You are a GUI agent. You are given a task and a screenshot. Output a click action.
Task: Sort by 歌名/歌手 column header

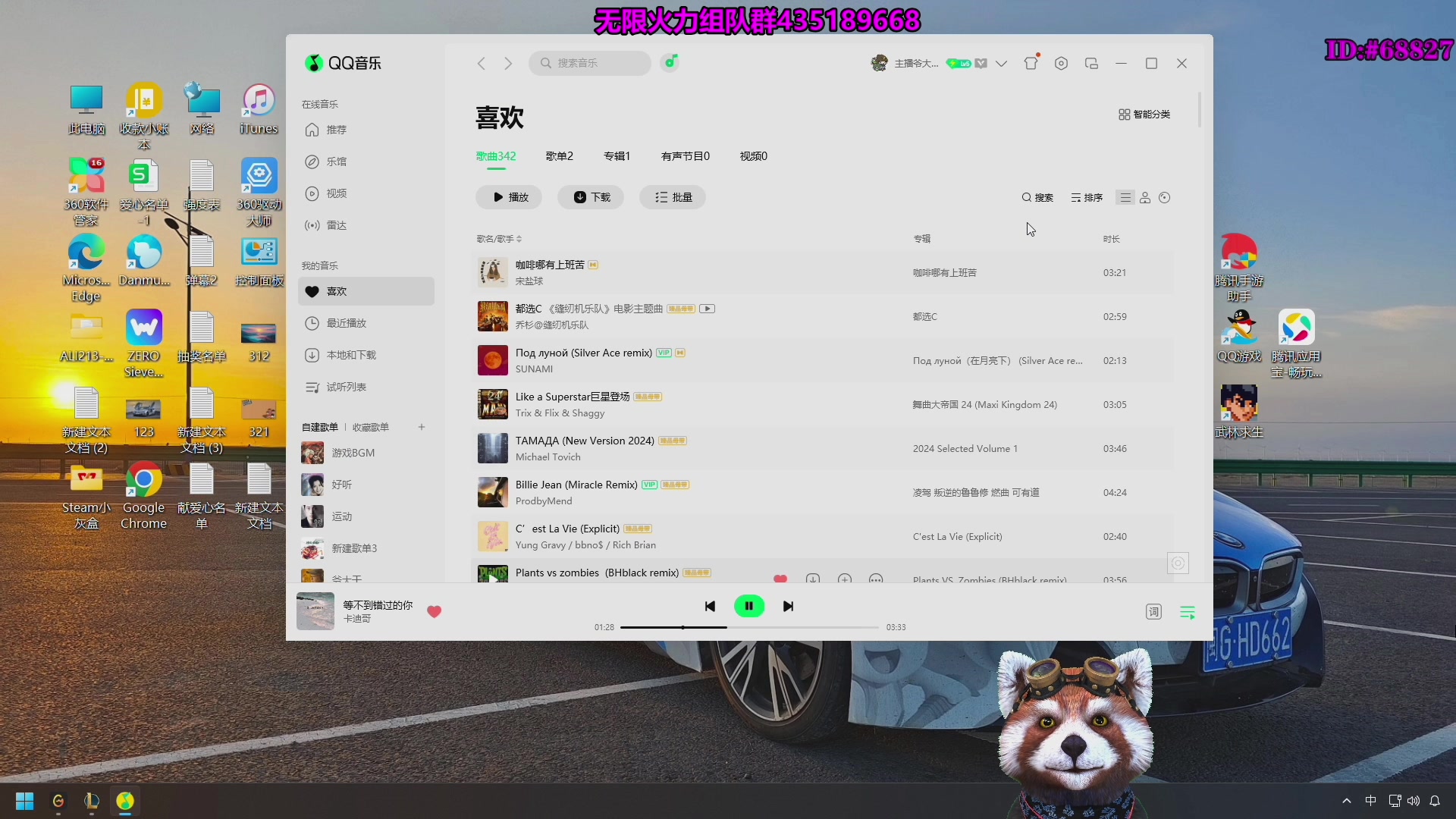tap(499, 239)
